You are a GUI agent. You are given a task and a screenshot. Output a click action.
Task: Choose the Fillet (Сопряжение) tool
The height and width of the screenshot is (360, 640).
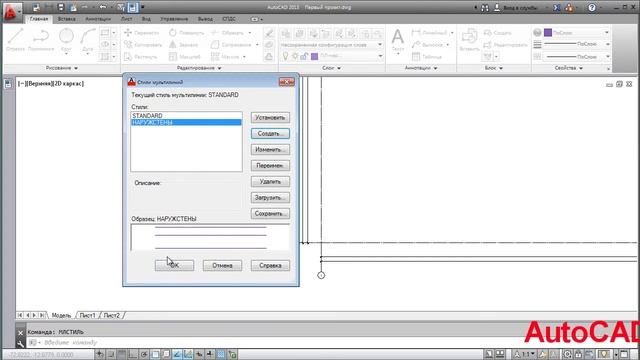point(231,44)
